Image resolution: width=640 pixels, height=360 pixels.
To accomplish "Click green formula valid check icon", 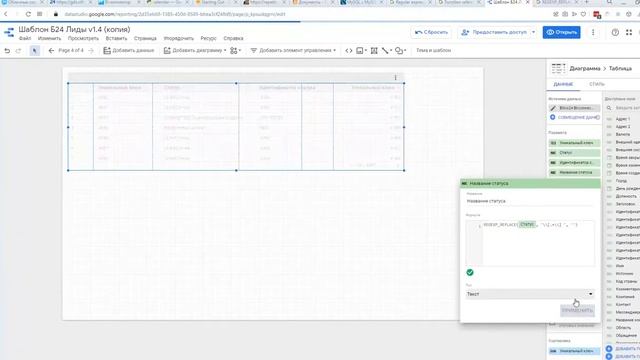I will point(470,273).
